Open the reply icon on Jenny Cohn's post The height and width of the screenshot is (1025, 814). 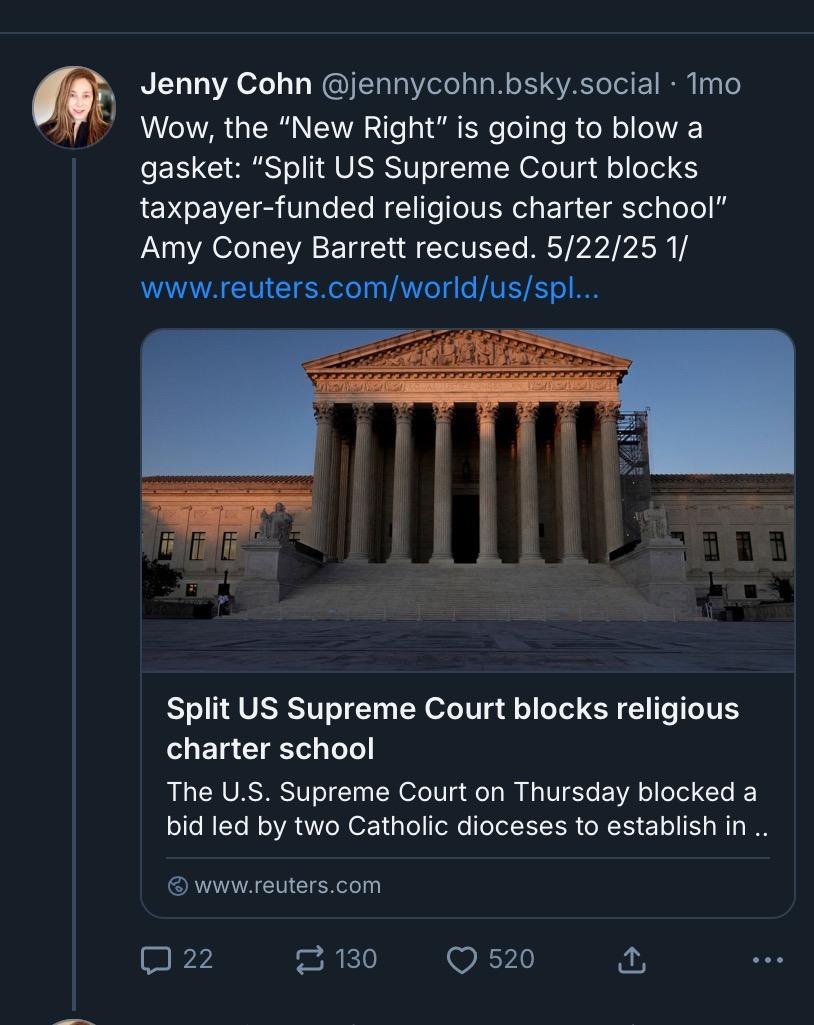point(156,960)
